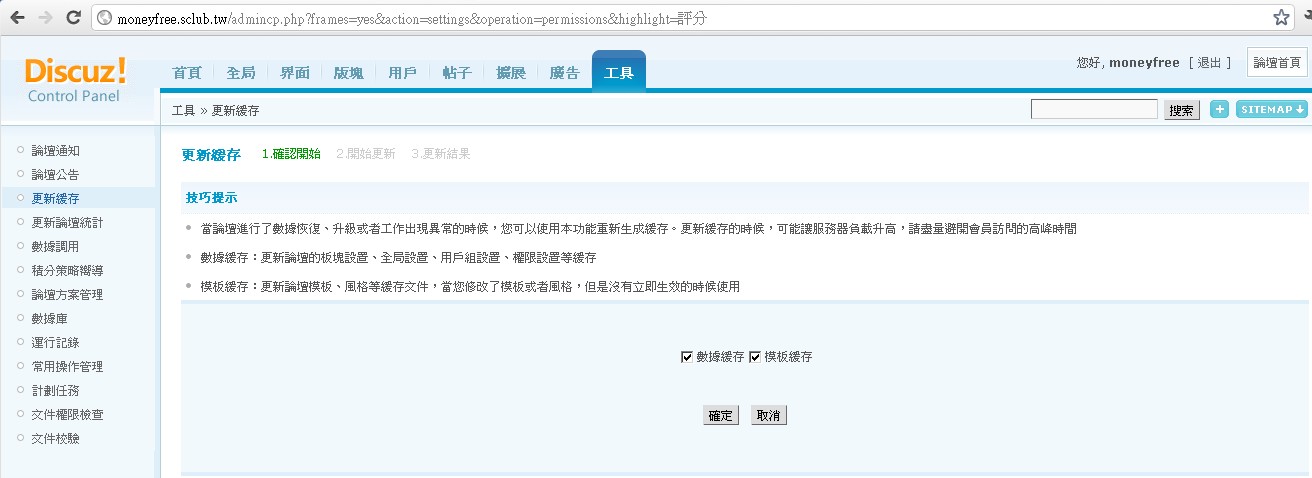Viewport: 1312px width, 478px height.
Task: Click the 搜索 search button
Action: point(1182,110)
